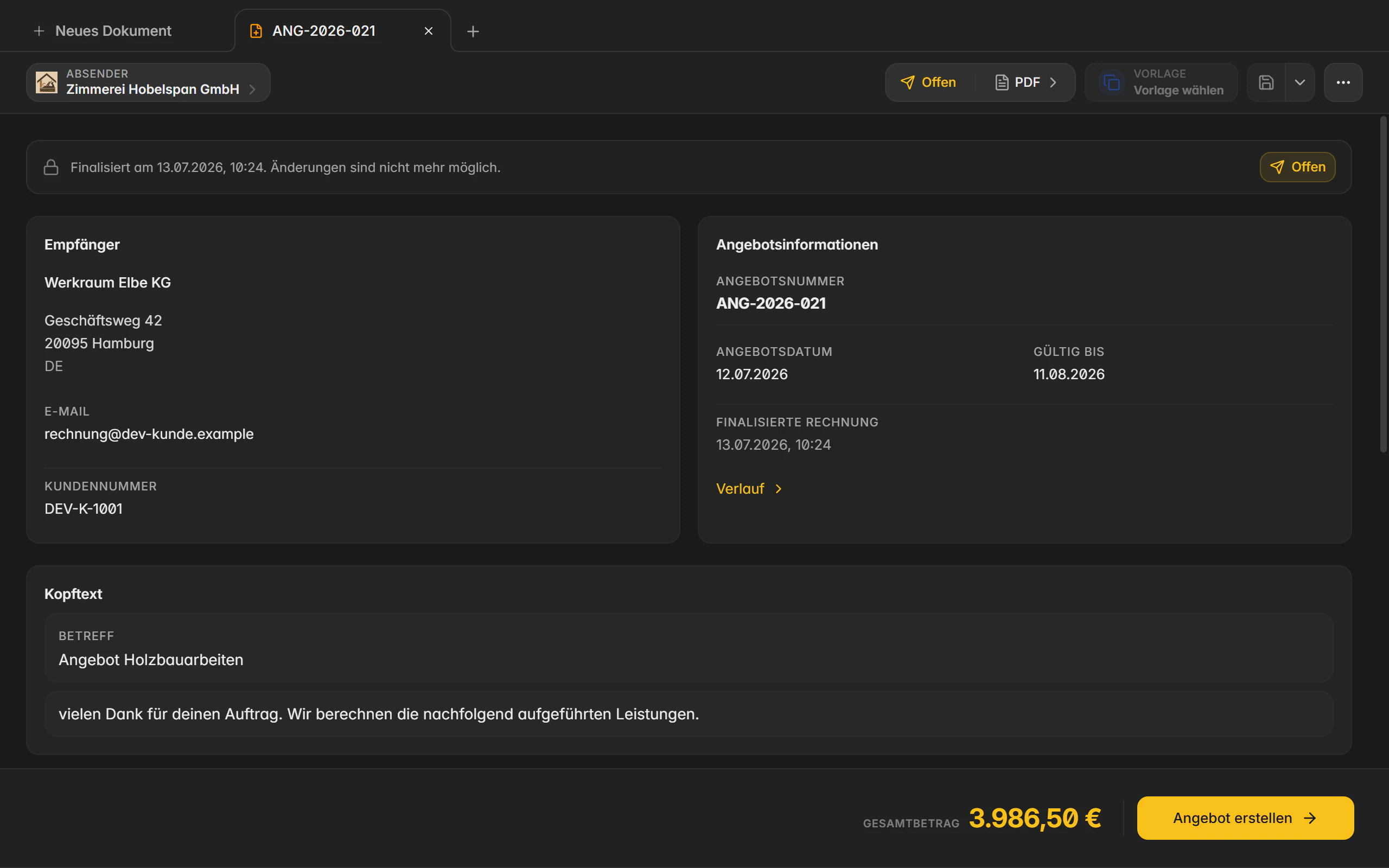1389x868 pixels.
Task: Click Angebot erstellen button
Action: [x=1245, y=818]
